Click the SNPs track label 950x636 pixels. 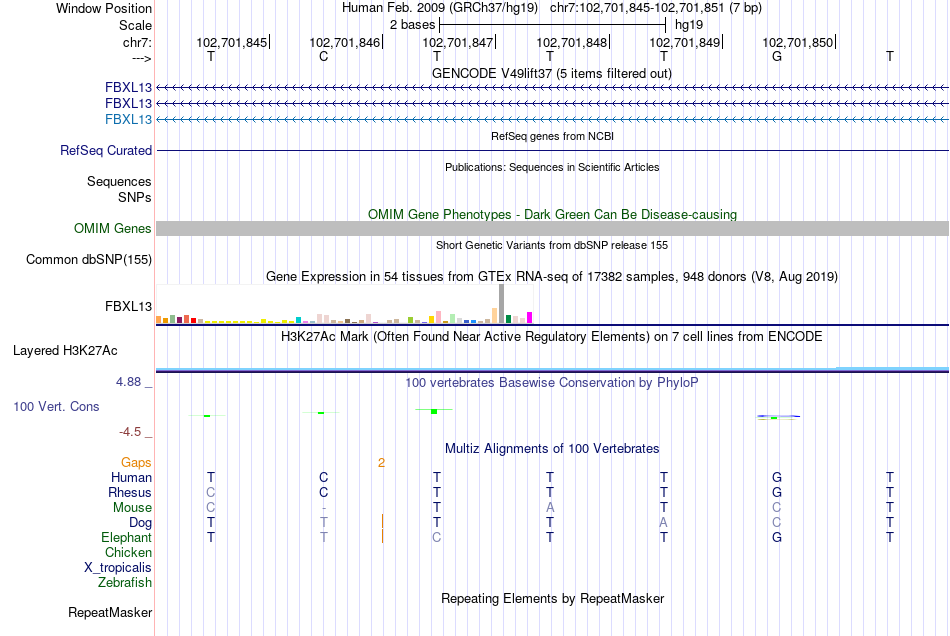(x=135, y=197)
